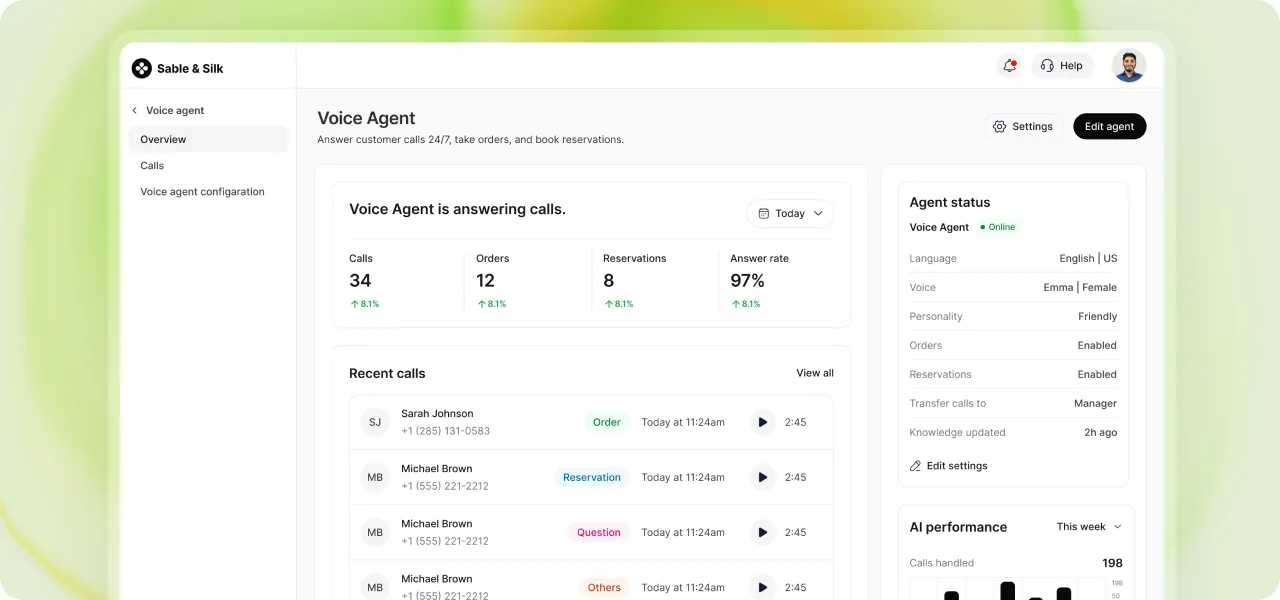Screen dimensions: 1280x600
Task: Go back using Voice agent chevron
Action: (135, 111)
